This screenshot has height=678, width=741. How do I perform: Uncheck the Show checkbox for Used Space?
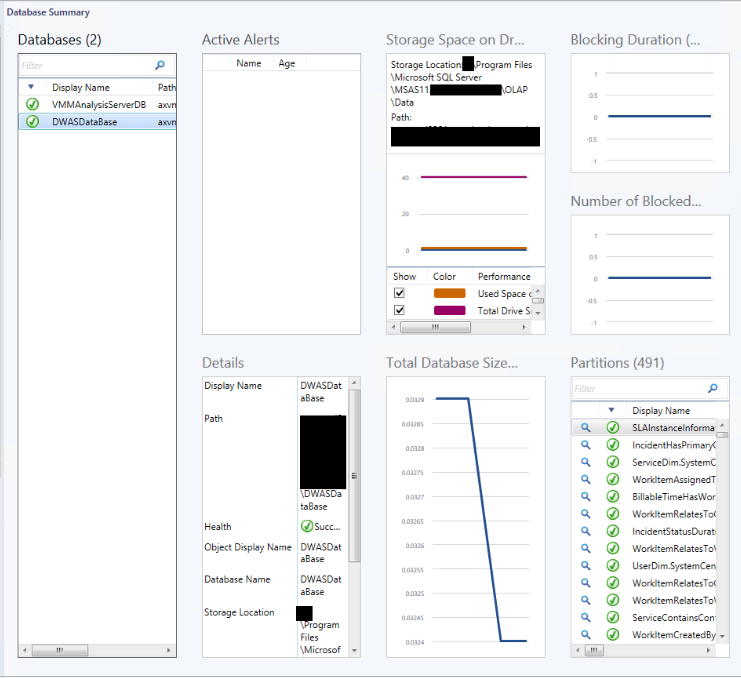pyautogui.click(x=400, y=293)
